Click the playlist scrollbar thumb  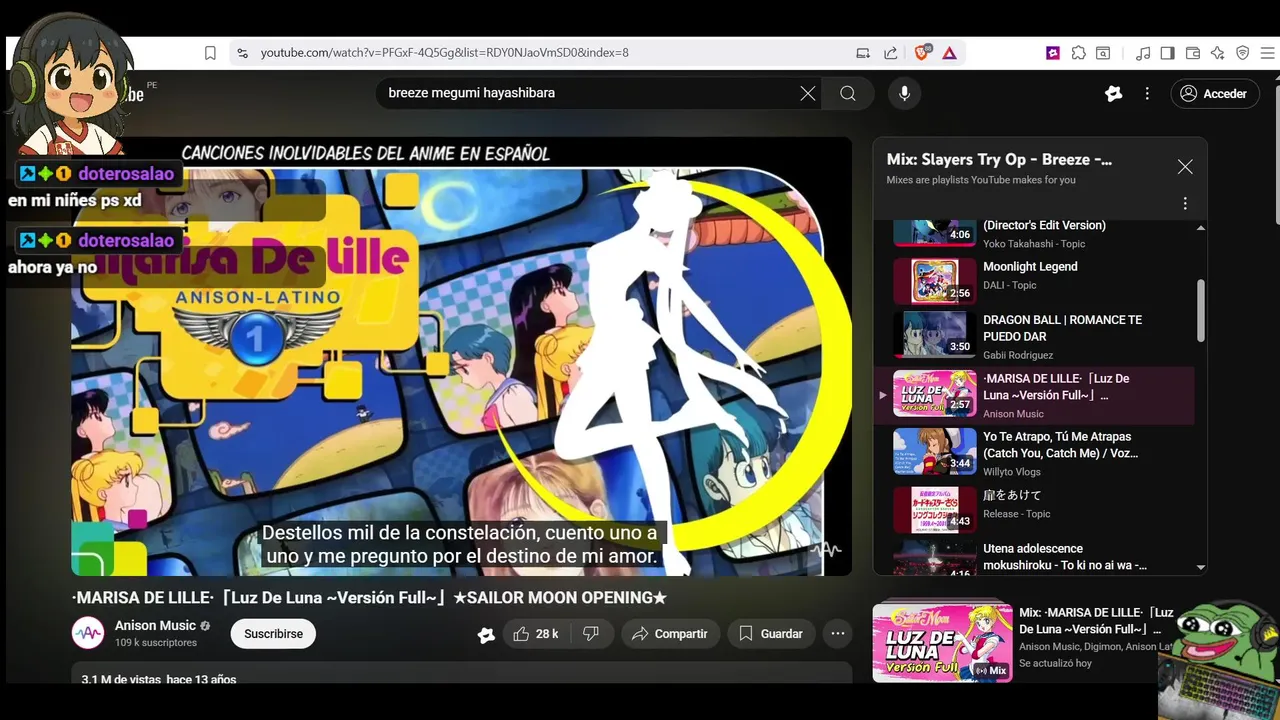1201,310
